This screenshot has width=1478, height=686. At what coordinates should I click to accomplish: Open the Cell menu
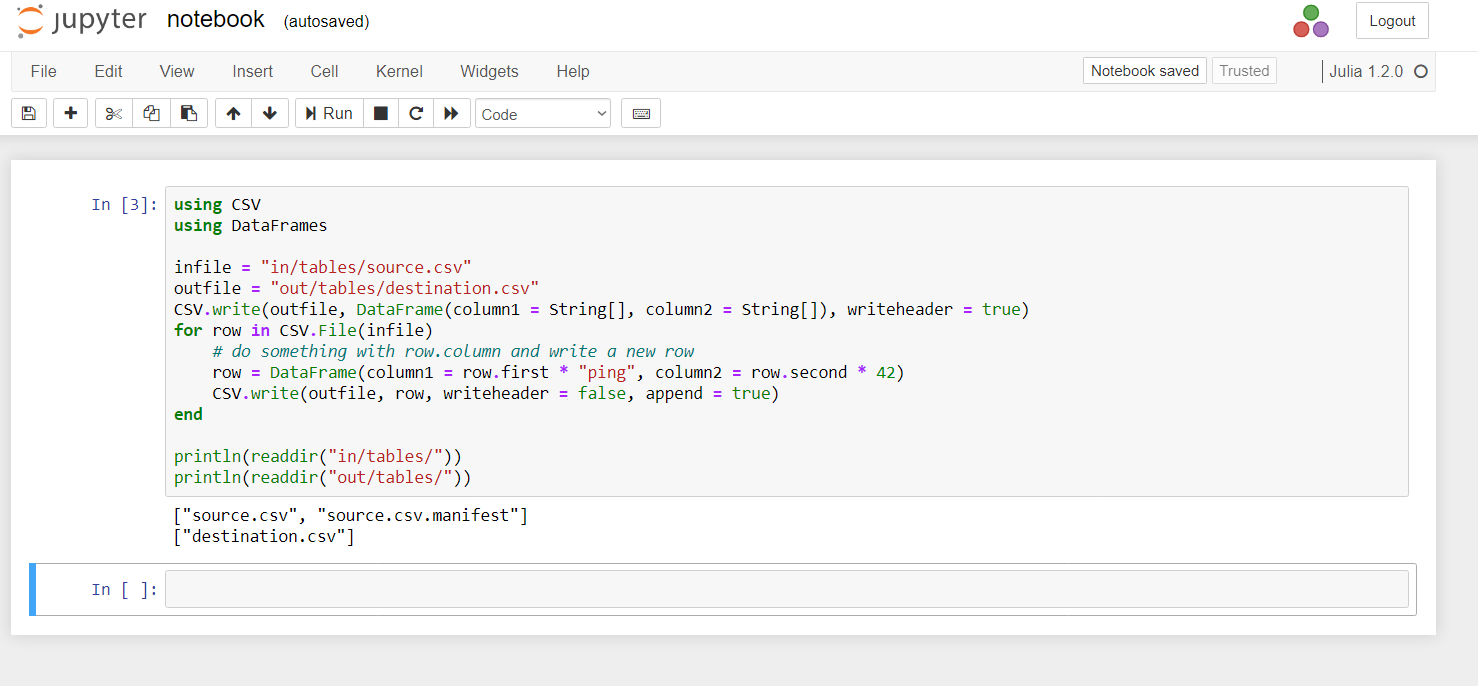coord(325,71)
